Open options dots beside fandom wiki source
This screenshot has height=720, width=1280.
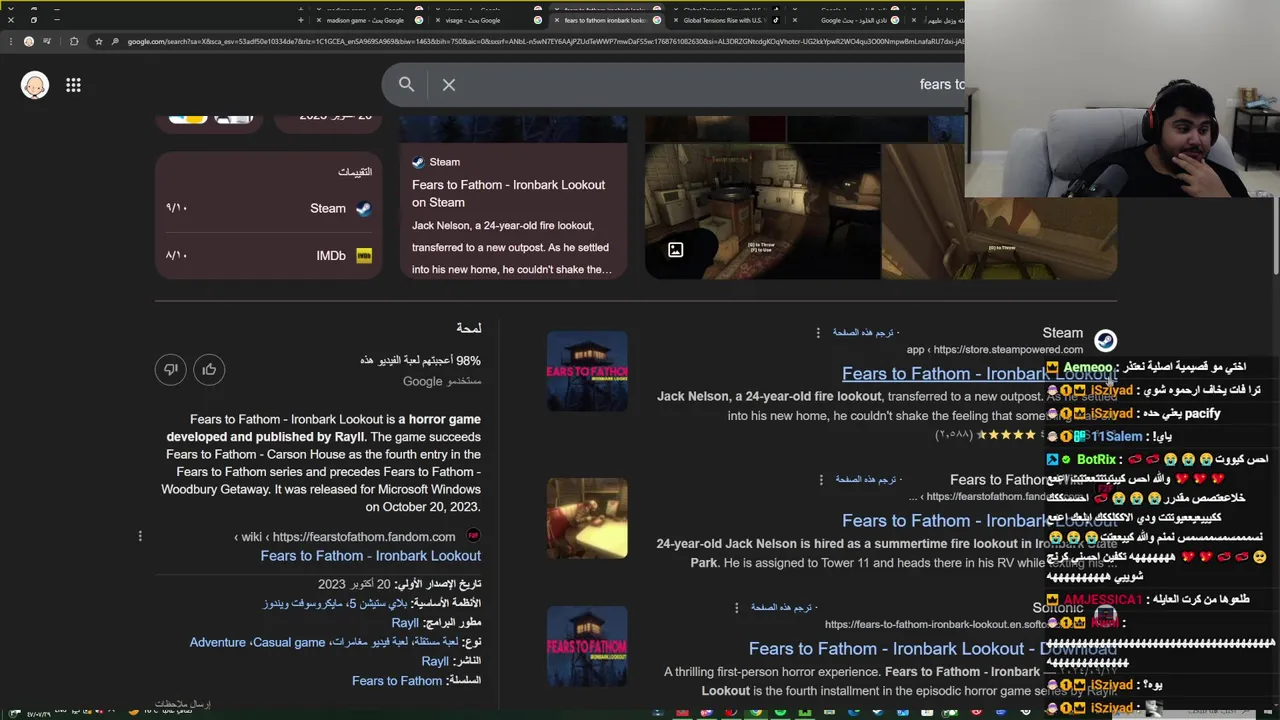pyautogui.click(x=140, y=536)
